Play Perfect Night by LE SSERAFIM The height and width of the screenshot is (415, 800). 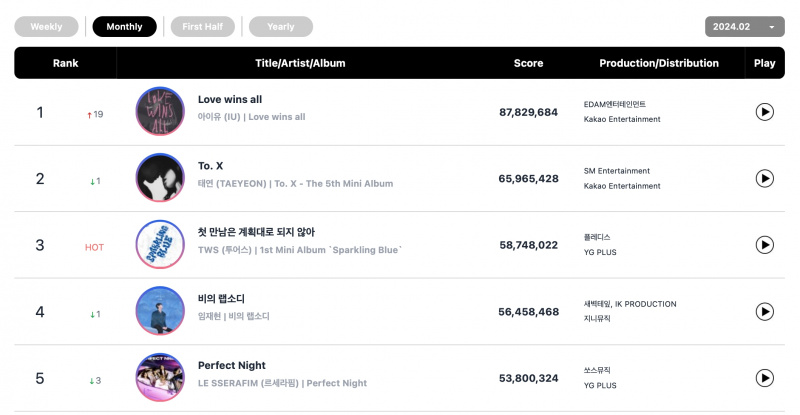coord(764,378)
